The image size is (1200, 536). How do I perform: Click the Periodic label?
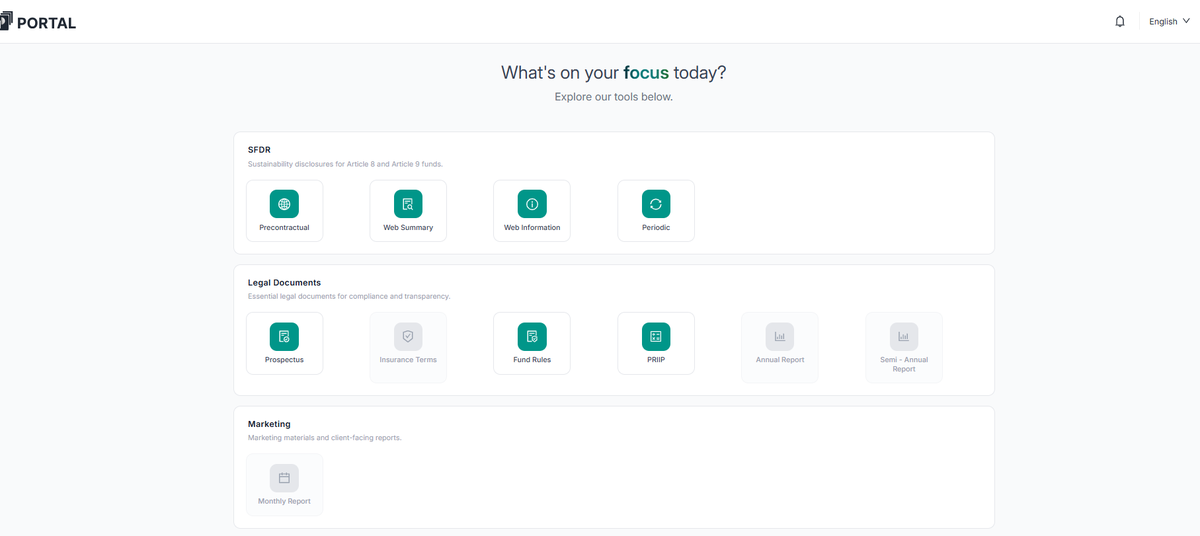[x=656, y=227]
